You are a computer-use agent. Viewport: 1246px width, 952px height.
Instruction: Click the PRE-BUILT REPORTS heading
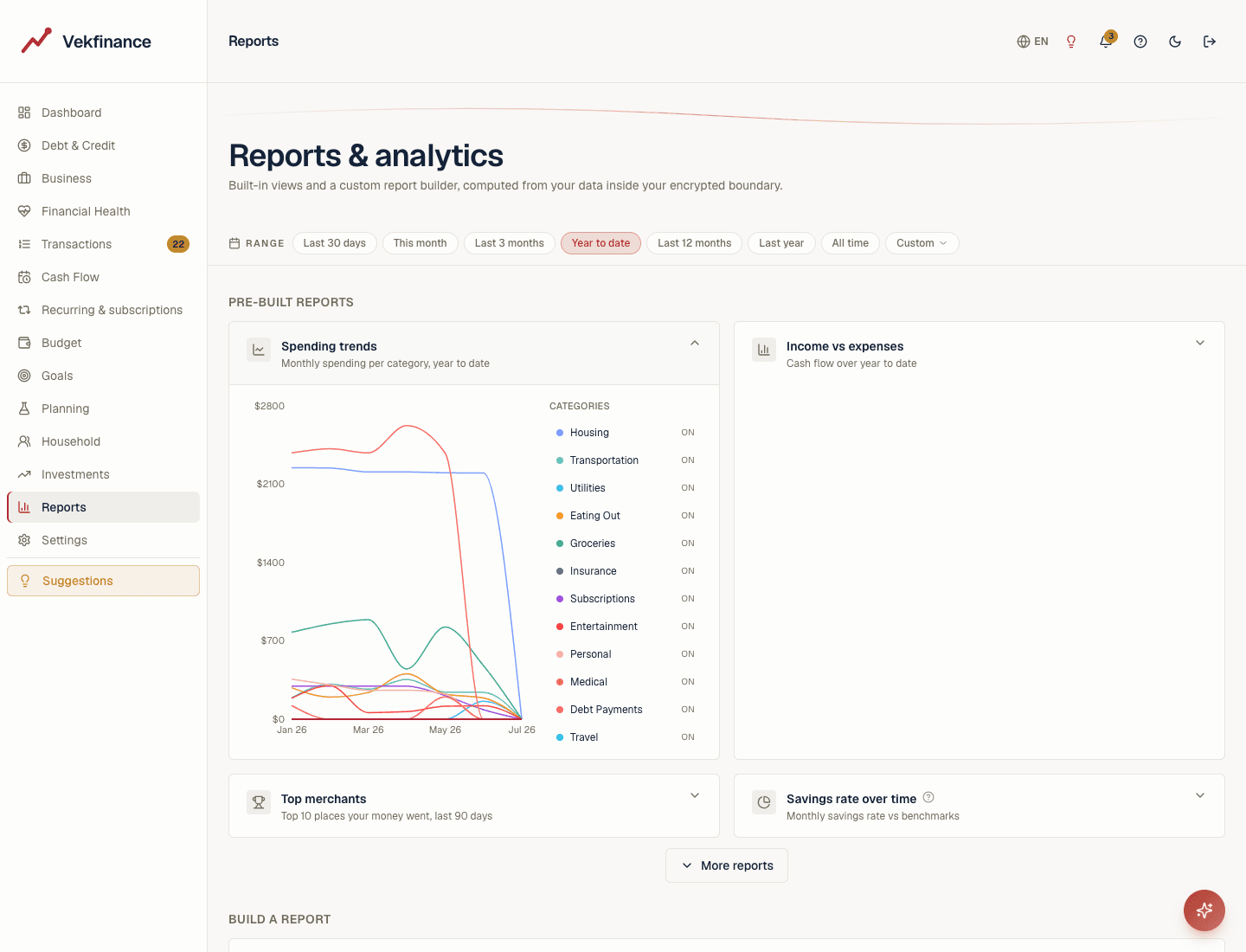pos(291,302)
